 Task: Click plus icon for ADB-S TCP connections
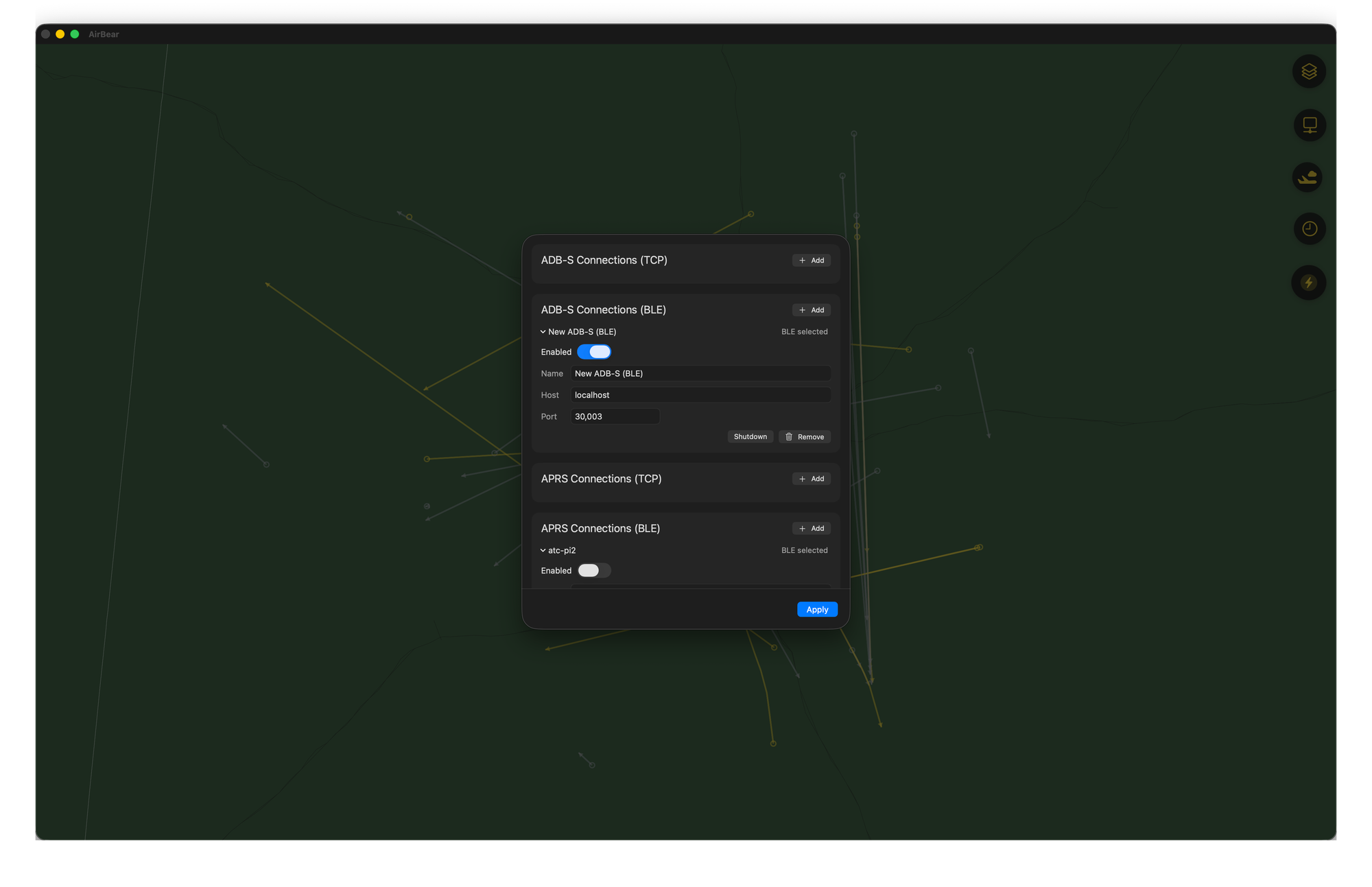(802, 261)
